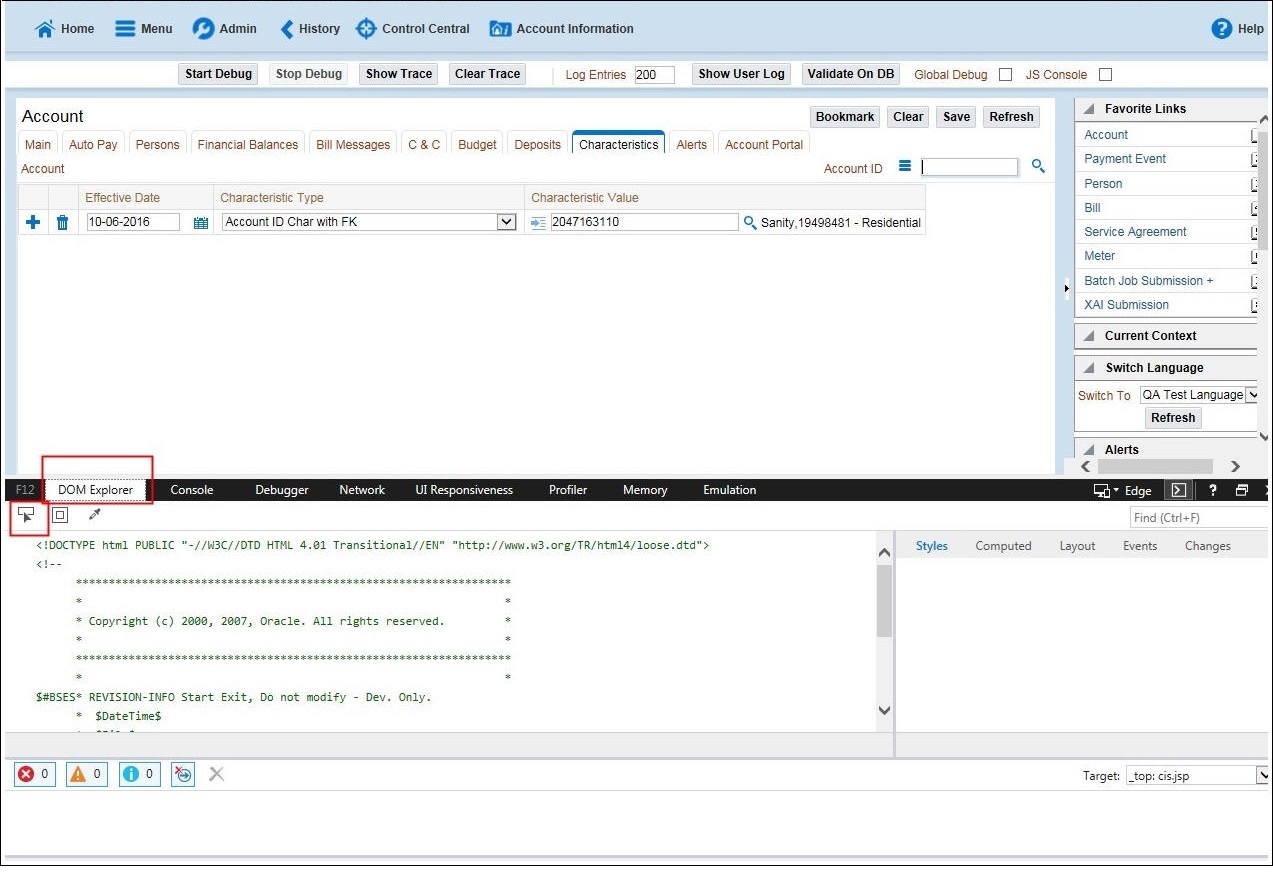Enable the Global Debug checkbox
Screen dimensions: 1273x894
tap(1004, 74)
